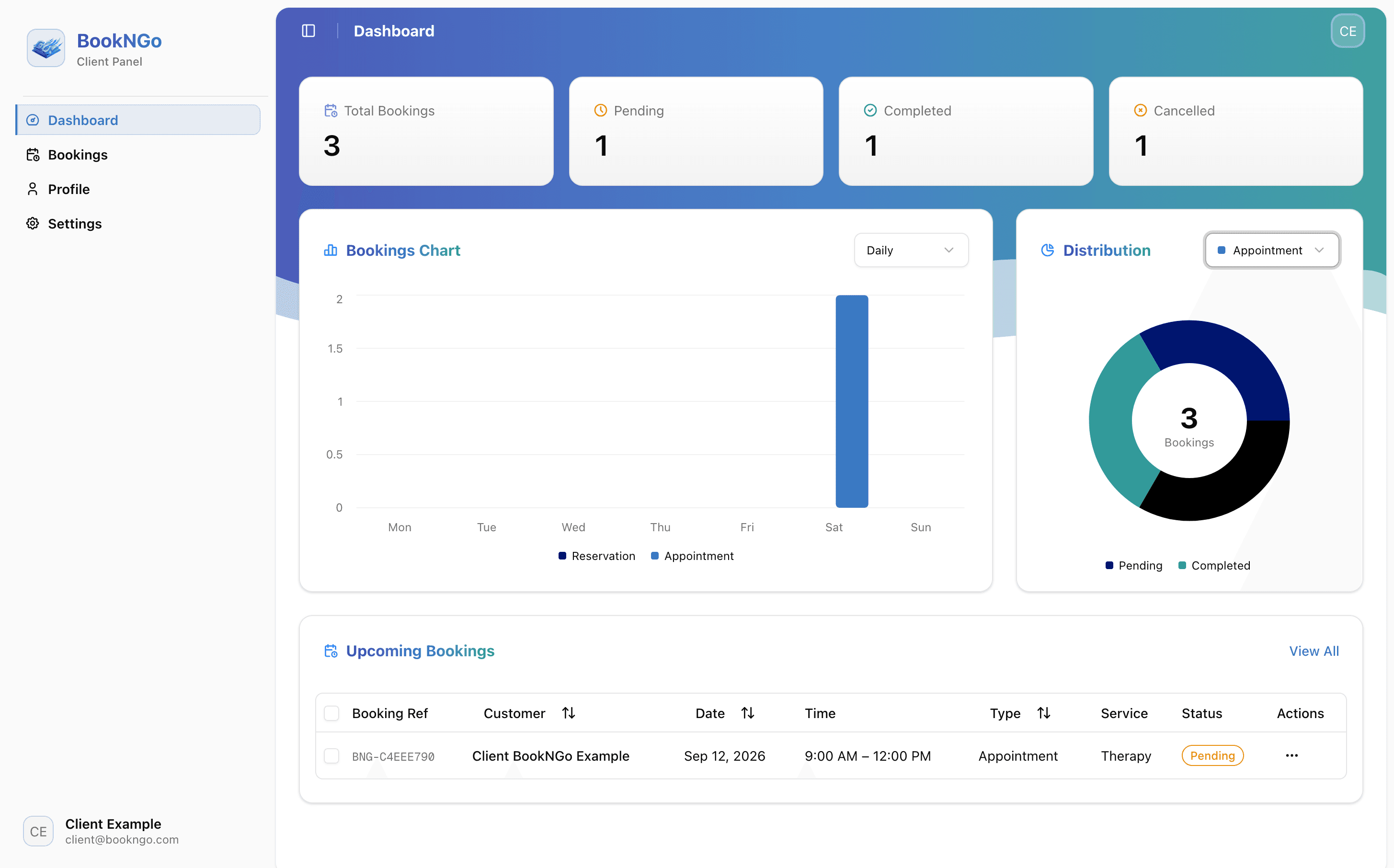The height and width of the screenshot is (868, 1394).
Task: Open the CE avatar in header
Action: 1347,31
